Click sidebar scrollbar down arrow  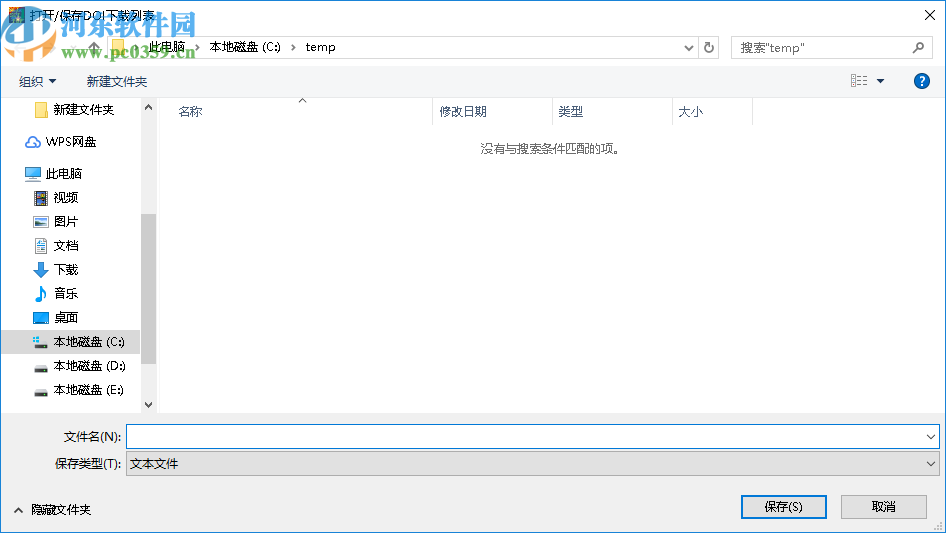pos(148,405)
